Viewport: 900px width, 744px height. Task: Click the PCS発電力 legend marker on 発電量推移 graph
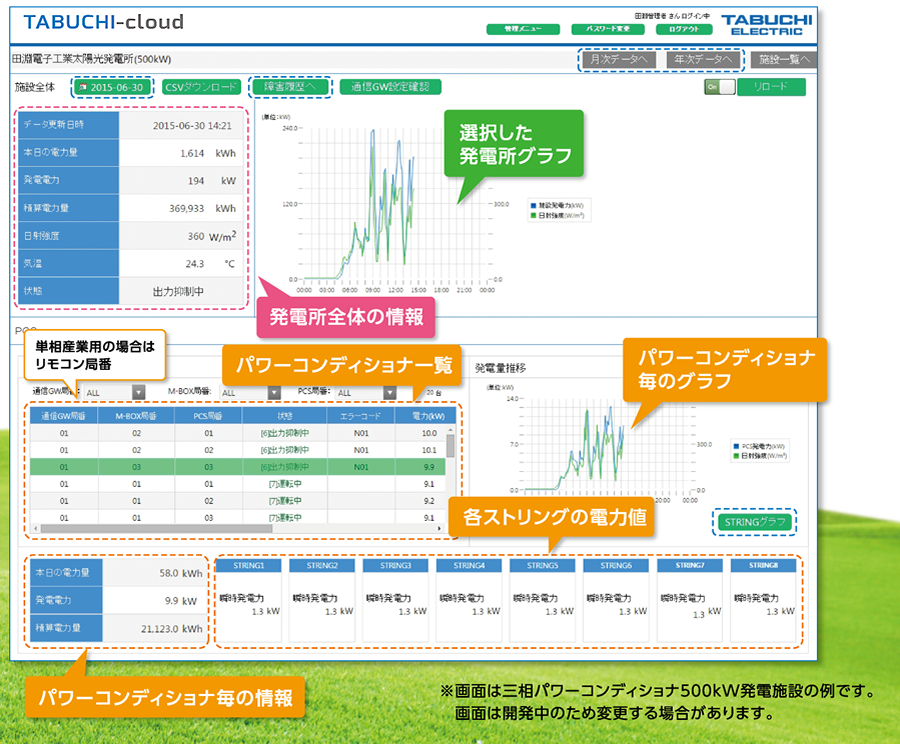coord(736,445)
